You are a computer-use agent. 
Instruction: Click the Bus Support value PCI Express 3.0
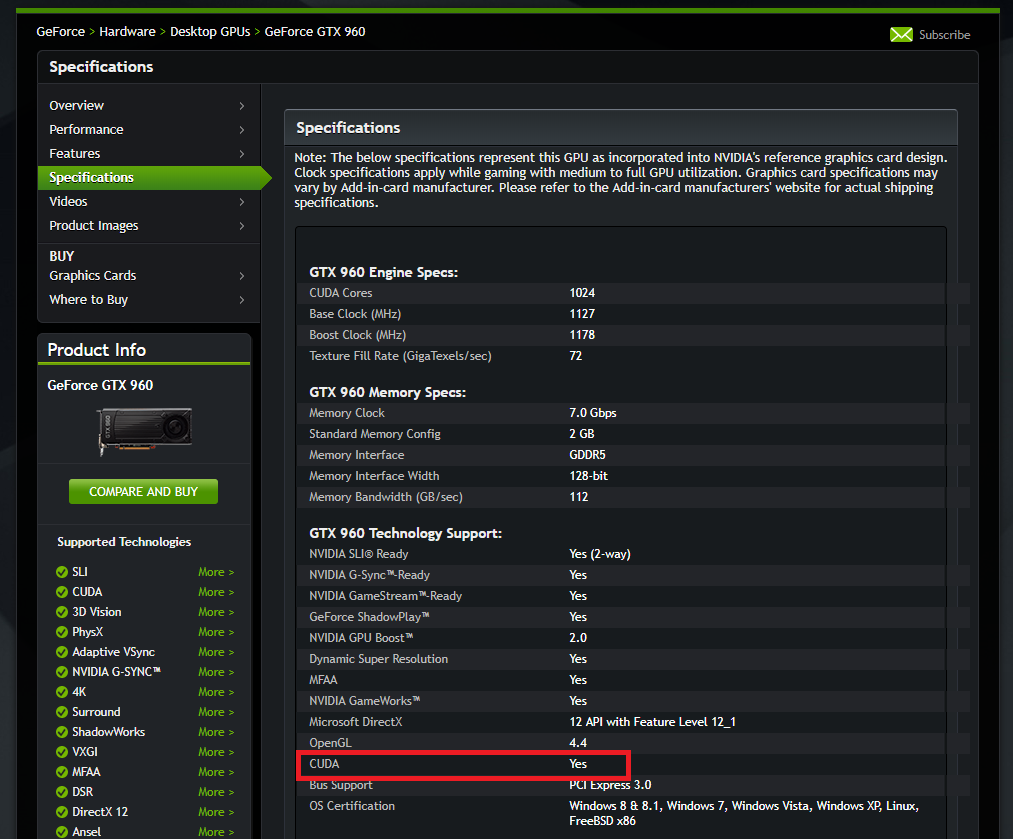(610, 785)
